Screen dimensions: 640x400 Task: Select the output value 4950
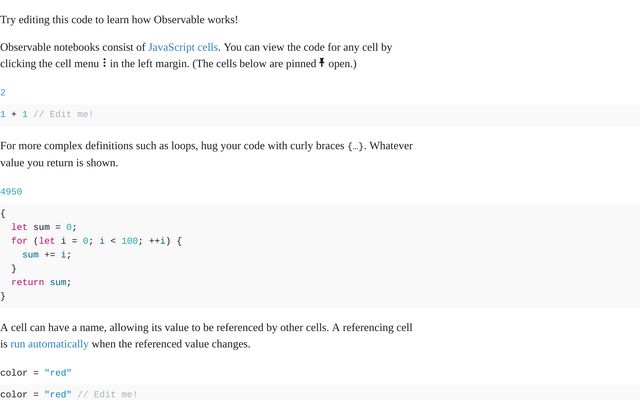11,192
